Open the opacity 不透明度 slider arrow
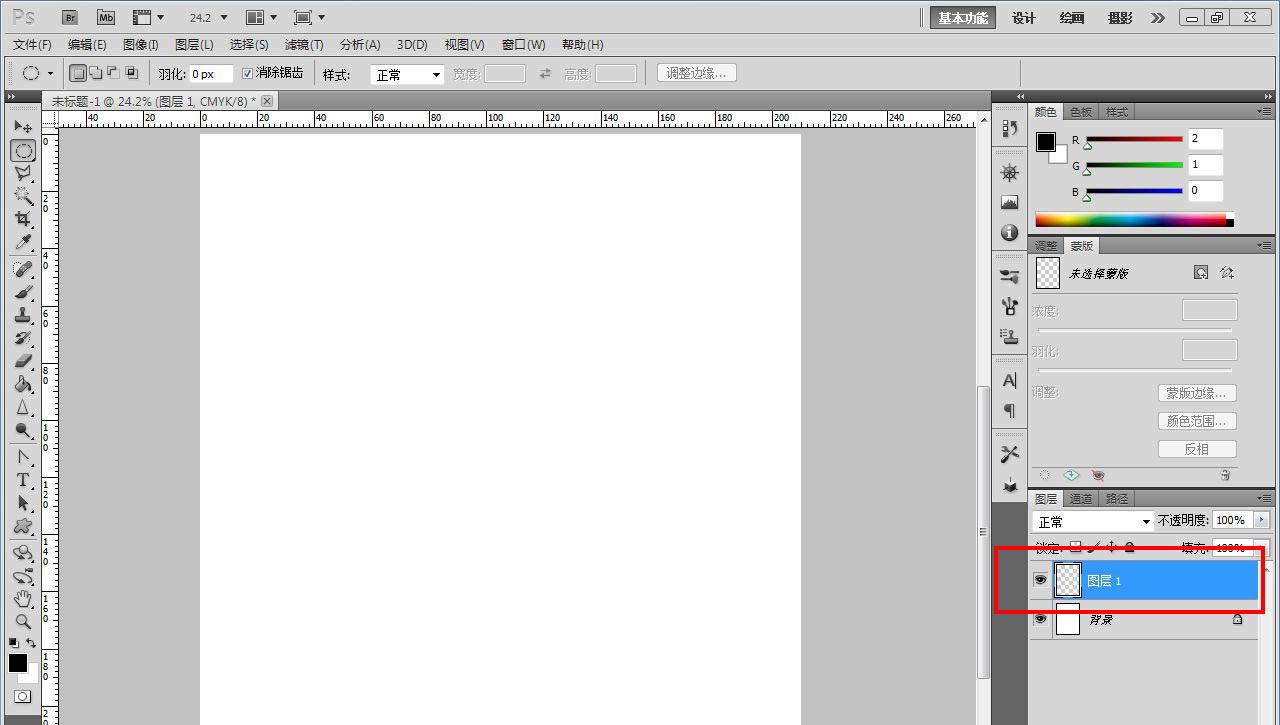Image resolution: width=1280 pixels, height=725 pixels. (x=1260, y=520)
